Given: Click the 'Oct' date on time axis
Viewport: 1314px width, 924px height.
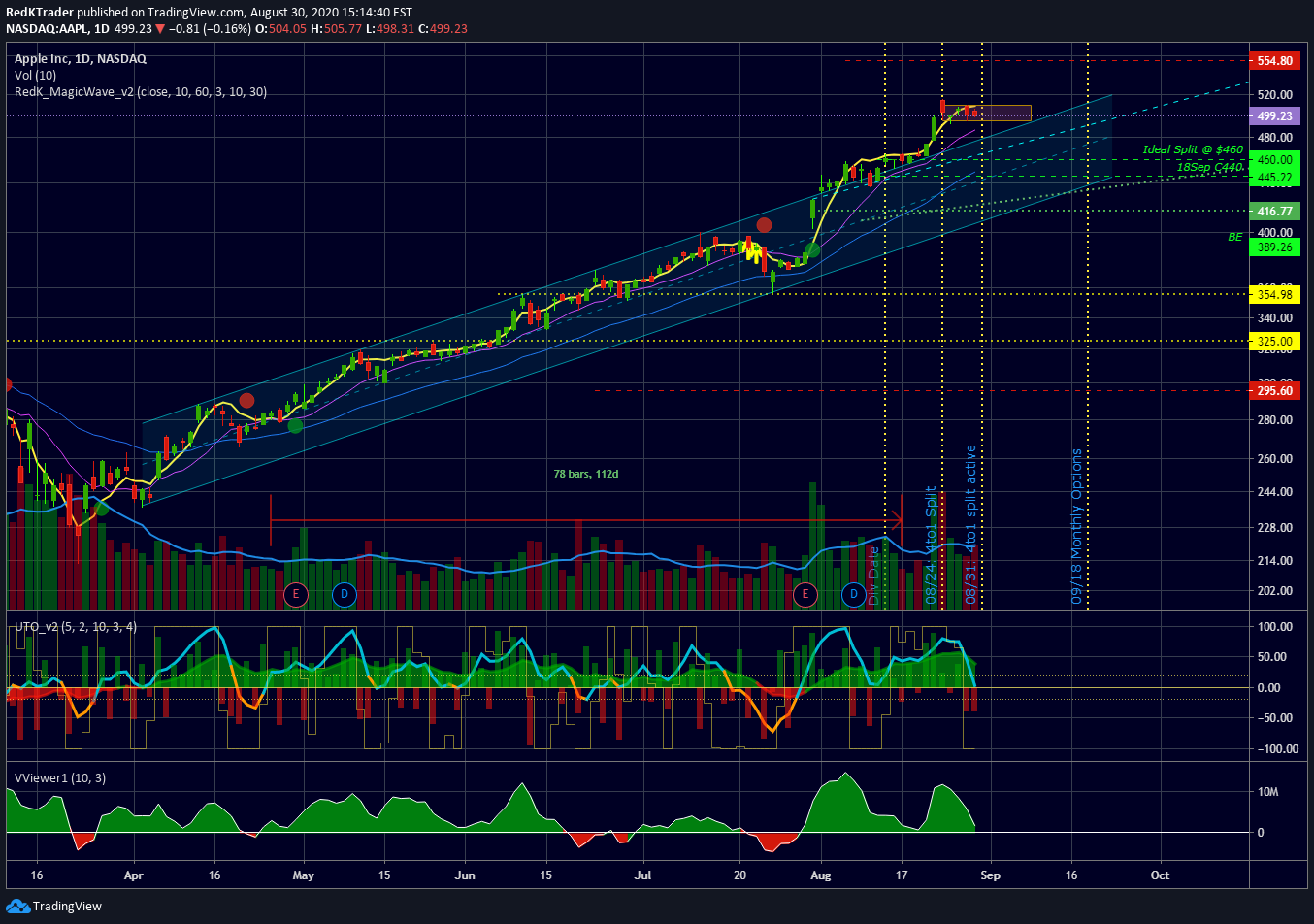Looking at the screenshot, I should [1160, 875].
